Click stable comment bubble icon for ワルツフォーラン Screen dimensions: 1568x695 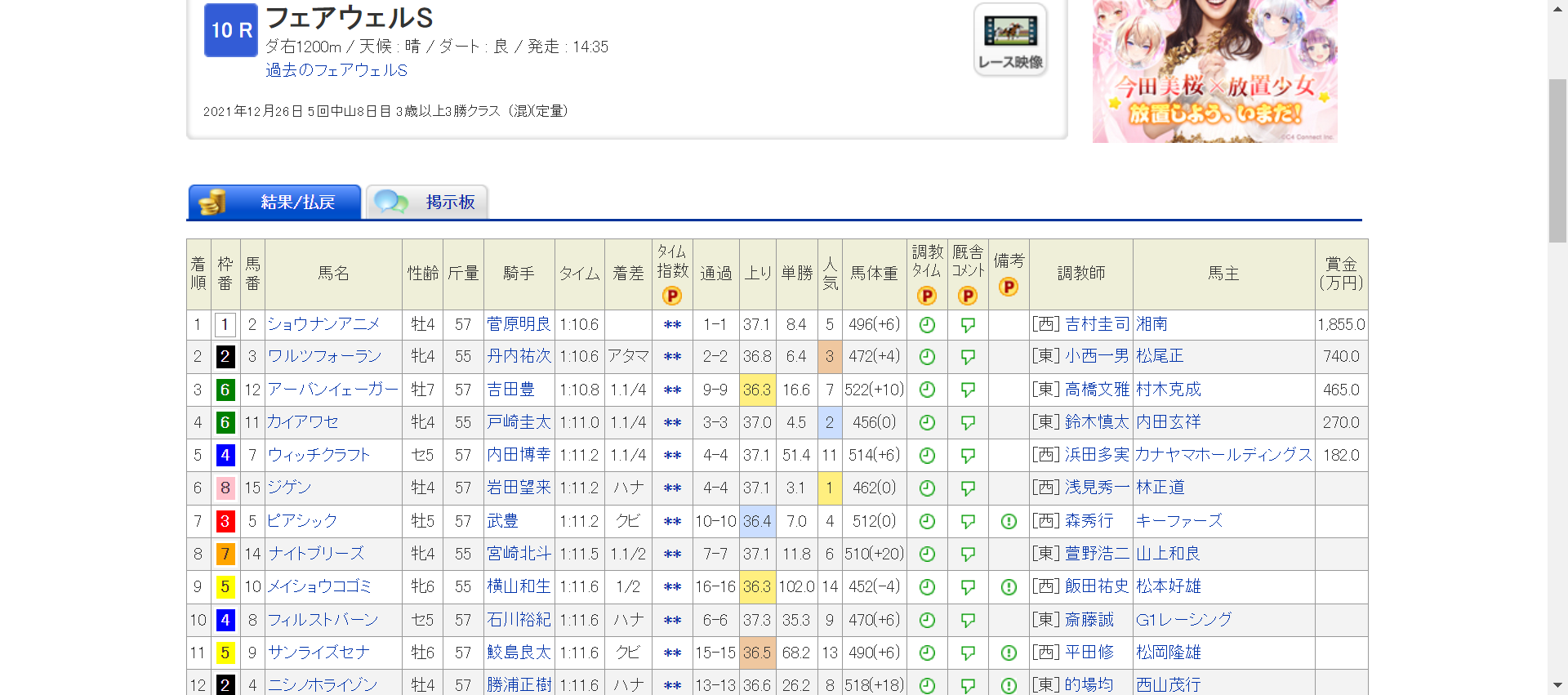click(968, 357)
